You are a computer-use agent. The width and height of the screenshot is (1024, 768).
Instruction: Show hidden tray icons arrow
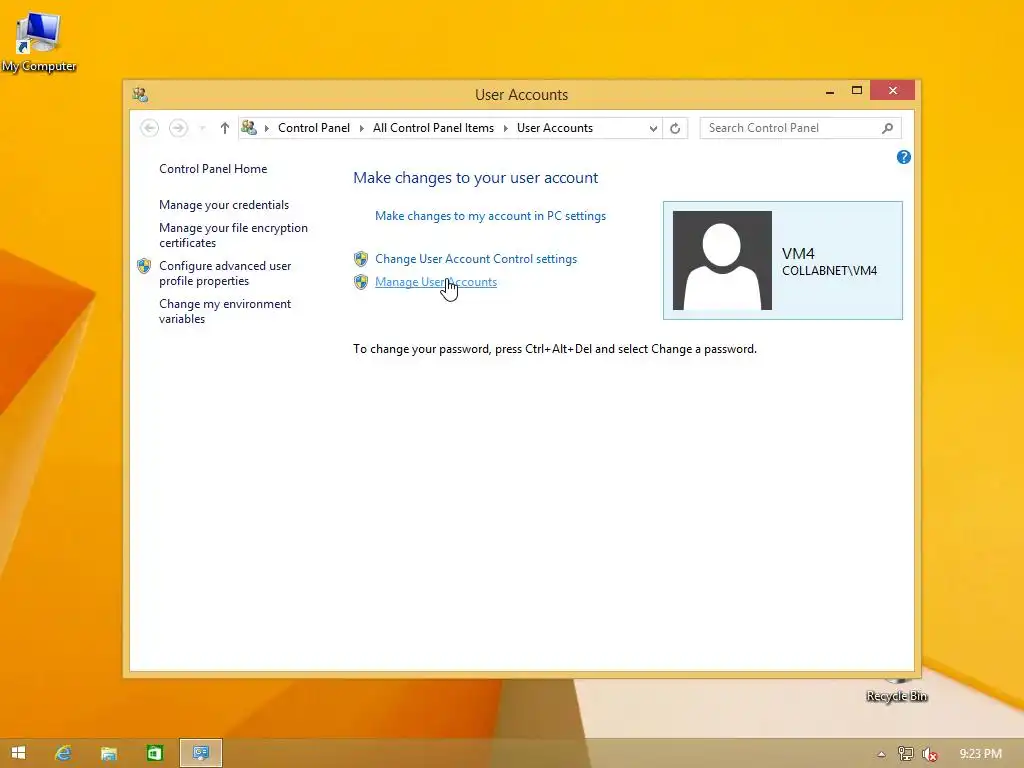[x=881, y=754]
